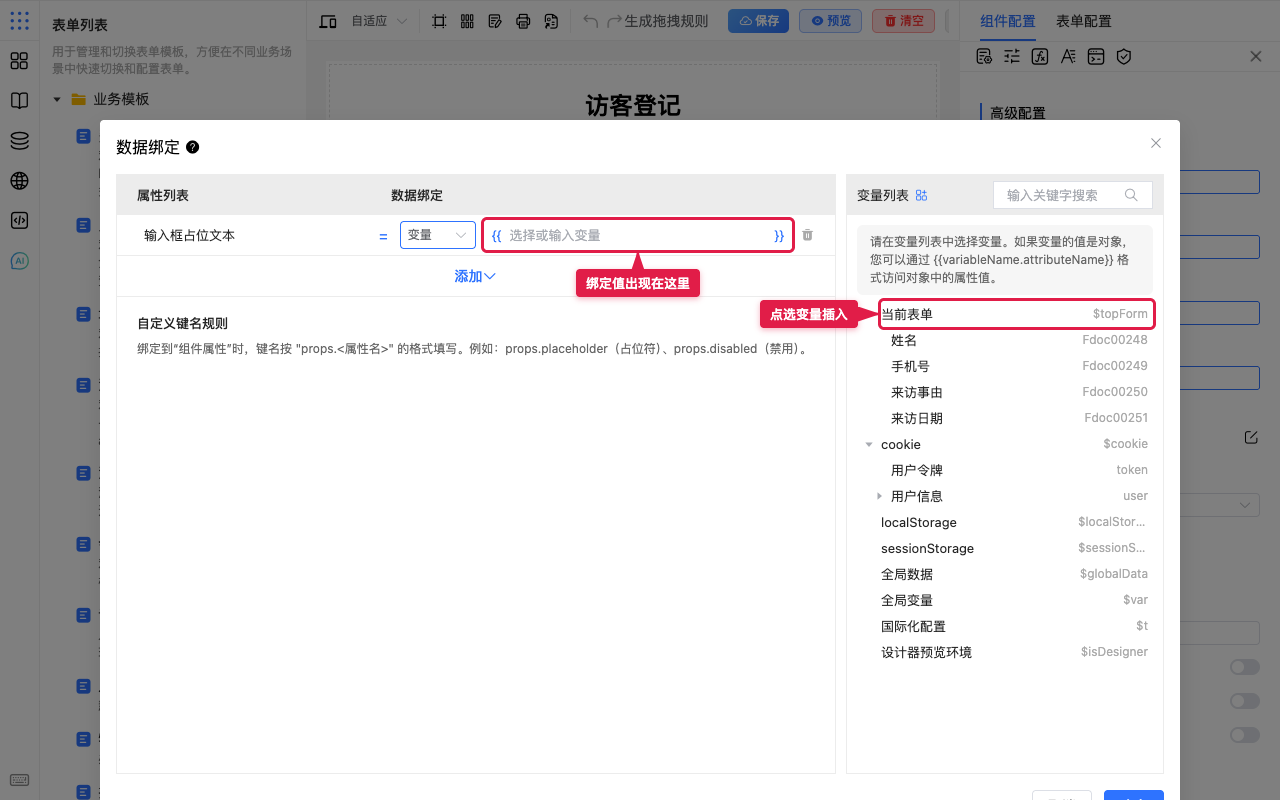Click the print icon in toolbar
1280x800 pixels.
(x=523, y=21)
